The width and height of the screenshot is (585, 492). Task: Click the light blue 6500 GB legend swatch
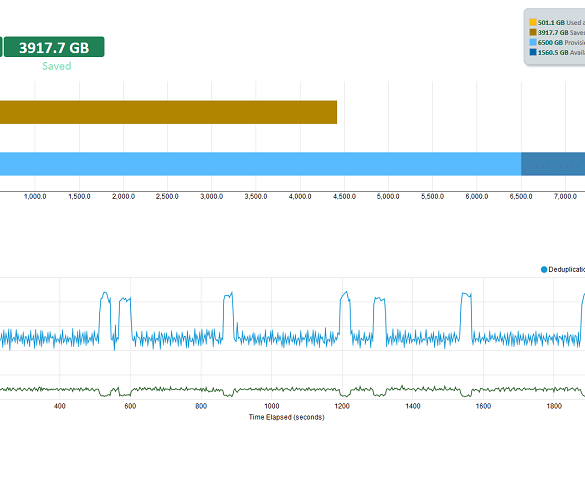point(533,43)
